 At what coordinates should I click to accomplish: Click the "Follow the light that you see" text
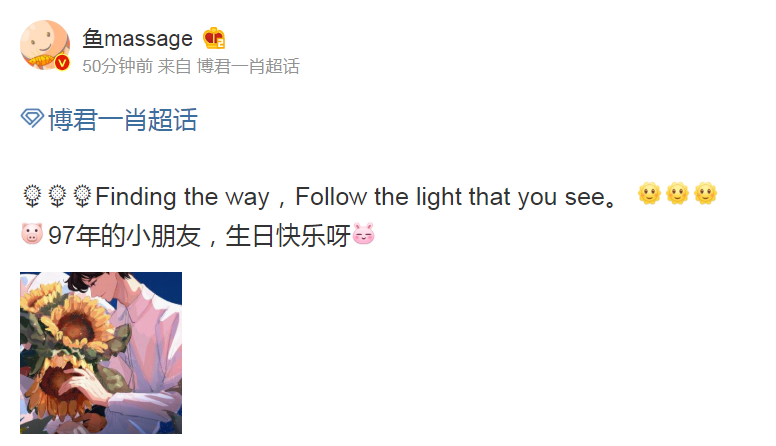coord(450,197)
